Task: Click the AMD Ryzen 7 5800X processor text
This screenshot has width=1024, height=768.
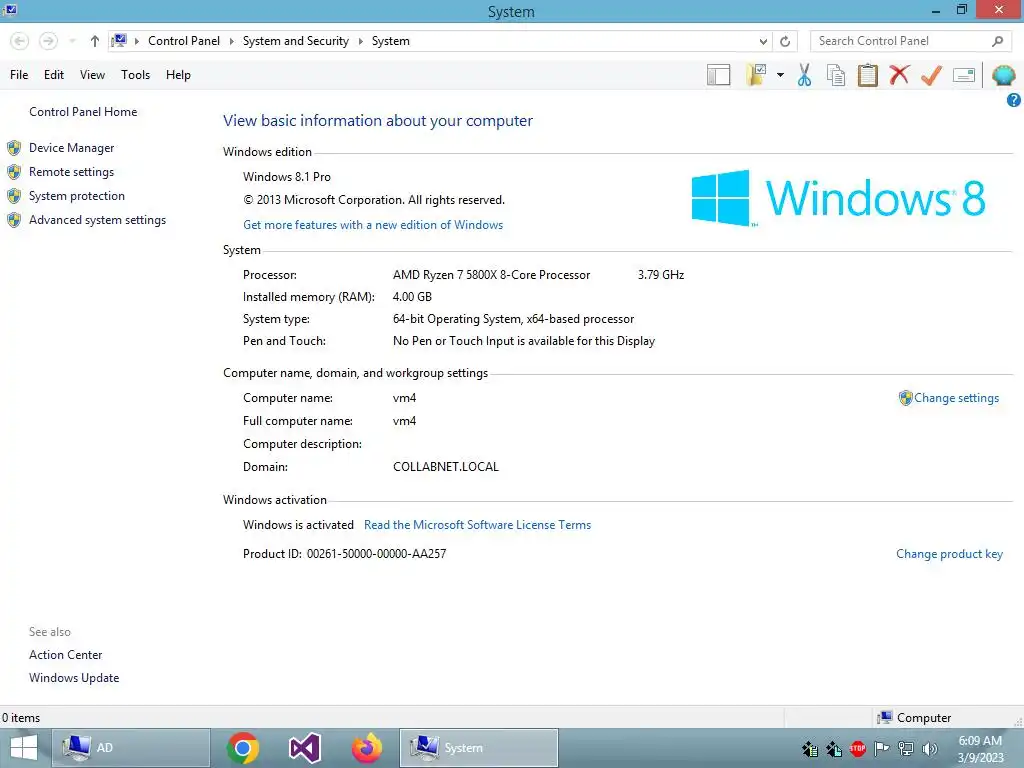Action: click(x=491, y=275)
